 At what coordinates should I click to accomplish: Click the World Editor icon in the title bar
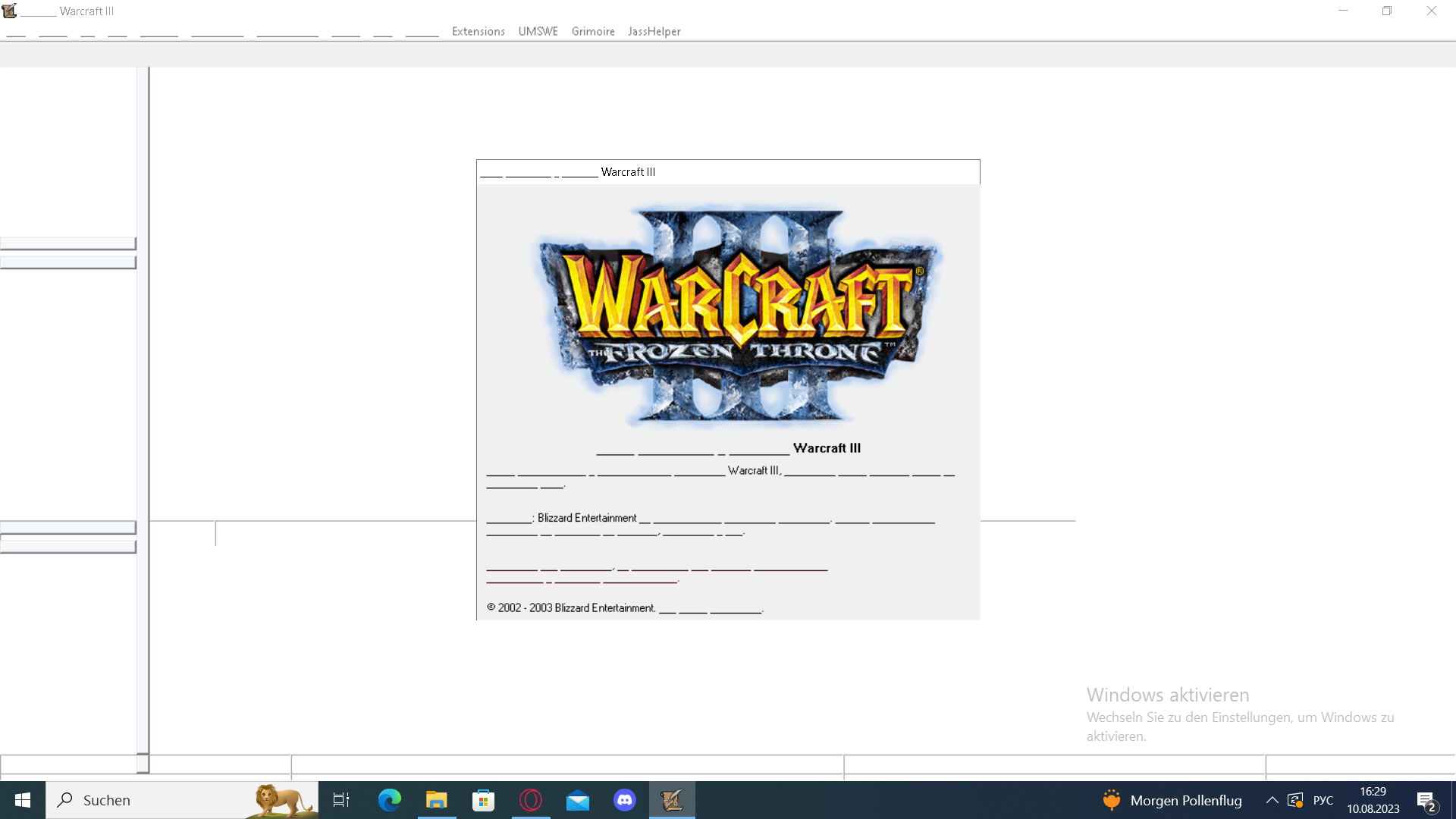(x=9, y=11)
